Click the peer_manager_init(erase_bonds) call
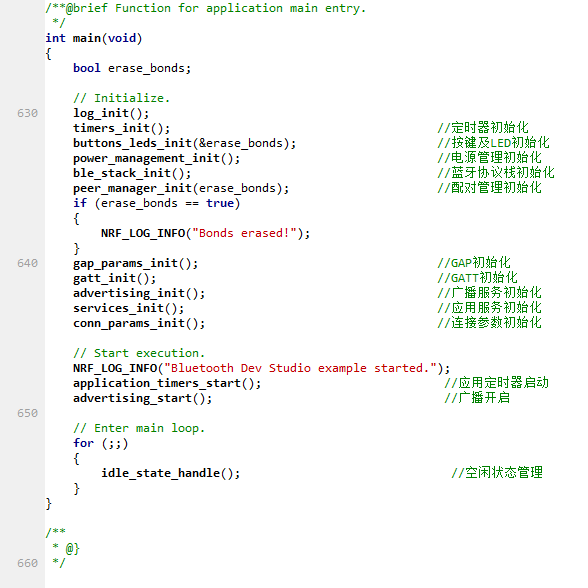 181,188
